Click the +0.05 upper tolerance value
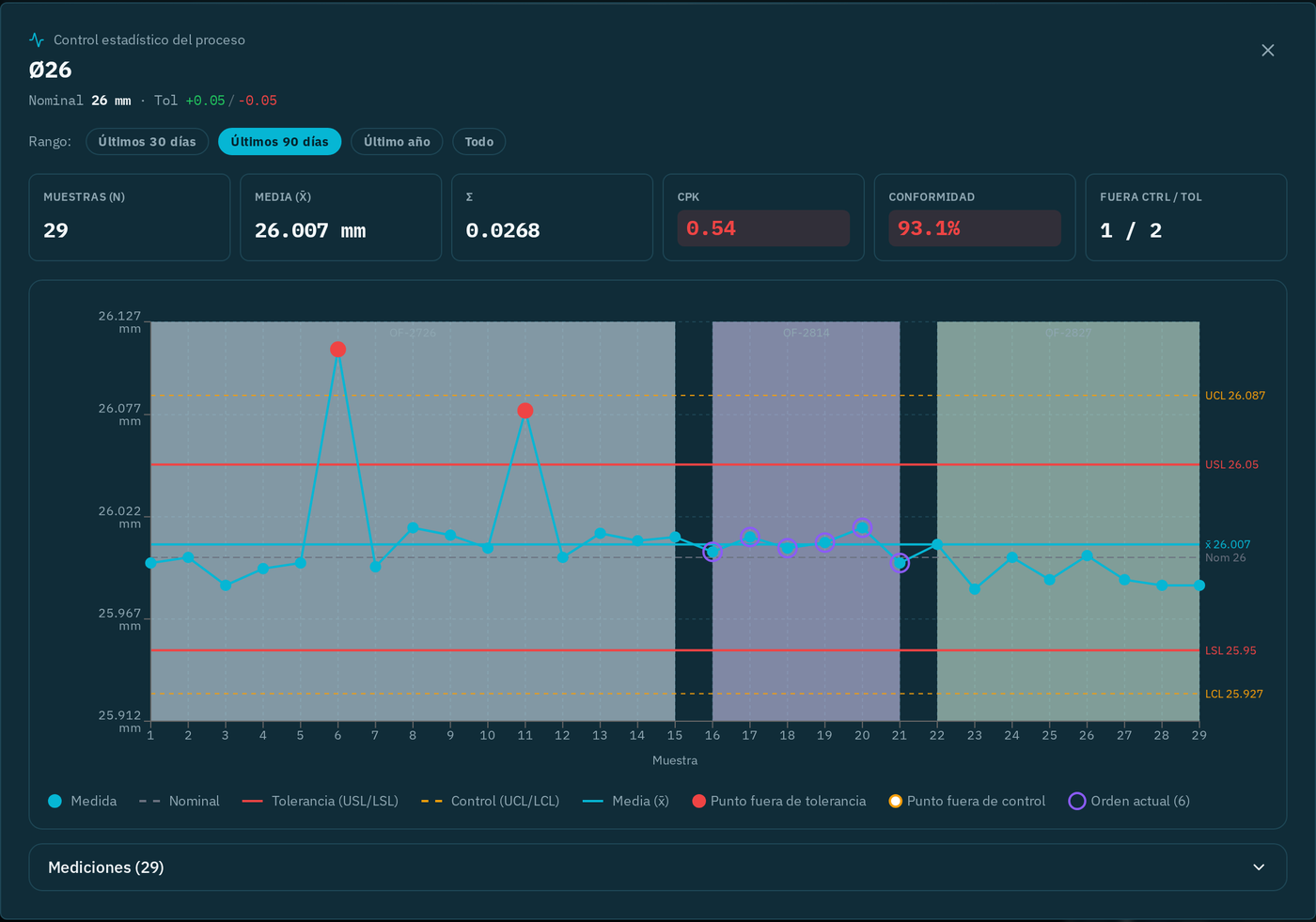 pos(205,101)
